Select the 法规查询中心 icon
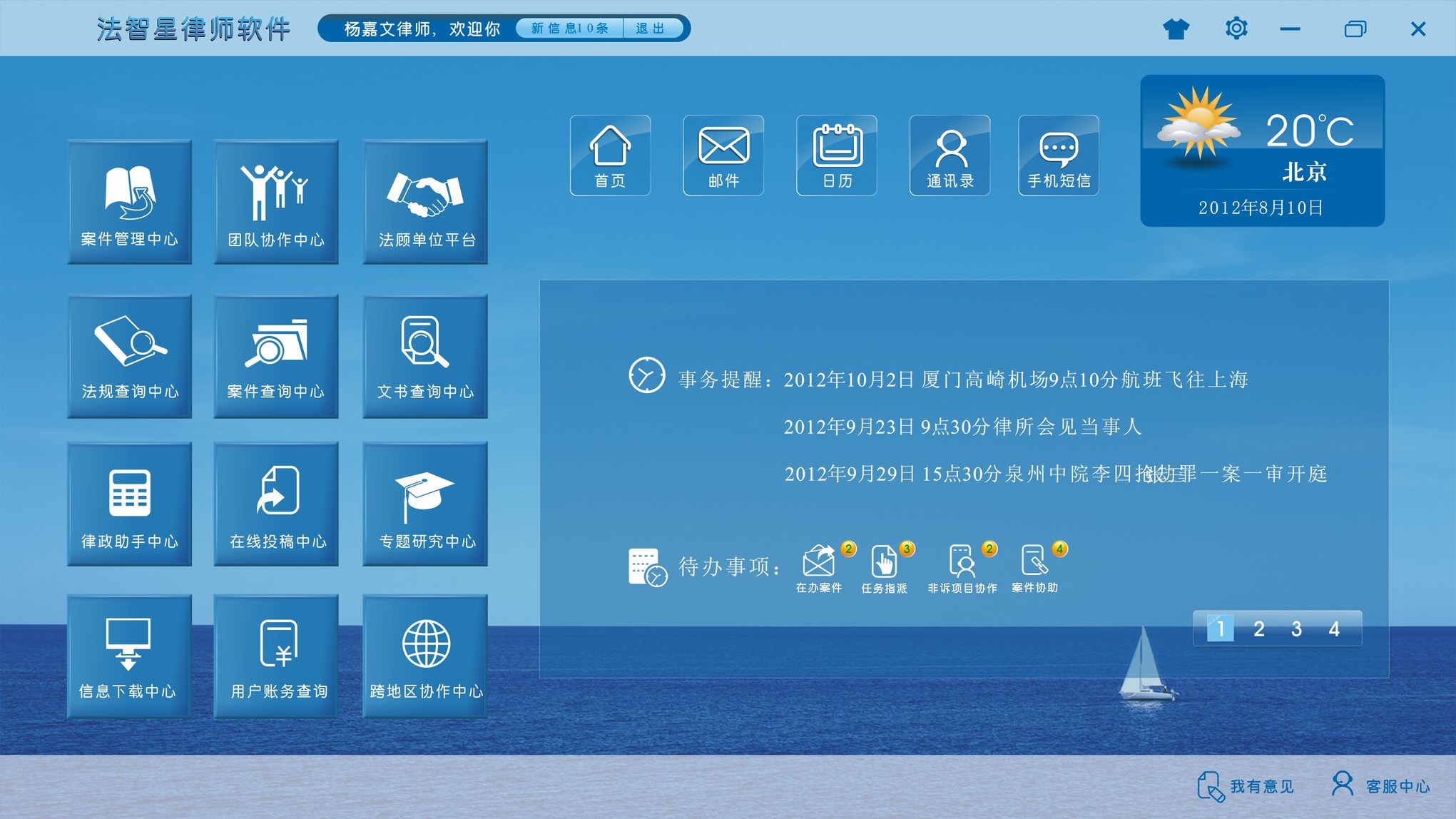Screen dimensions: 1456x819 (129, 355)
